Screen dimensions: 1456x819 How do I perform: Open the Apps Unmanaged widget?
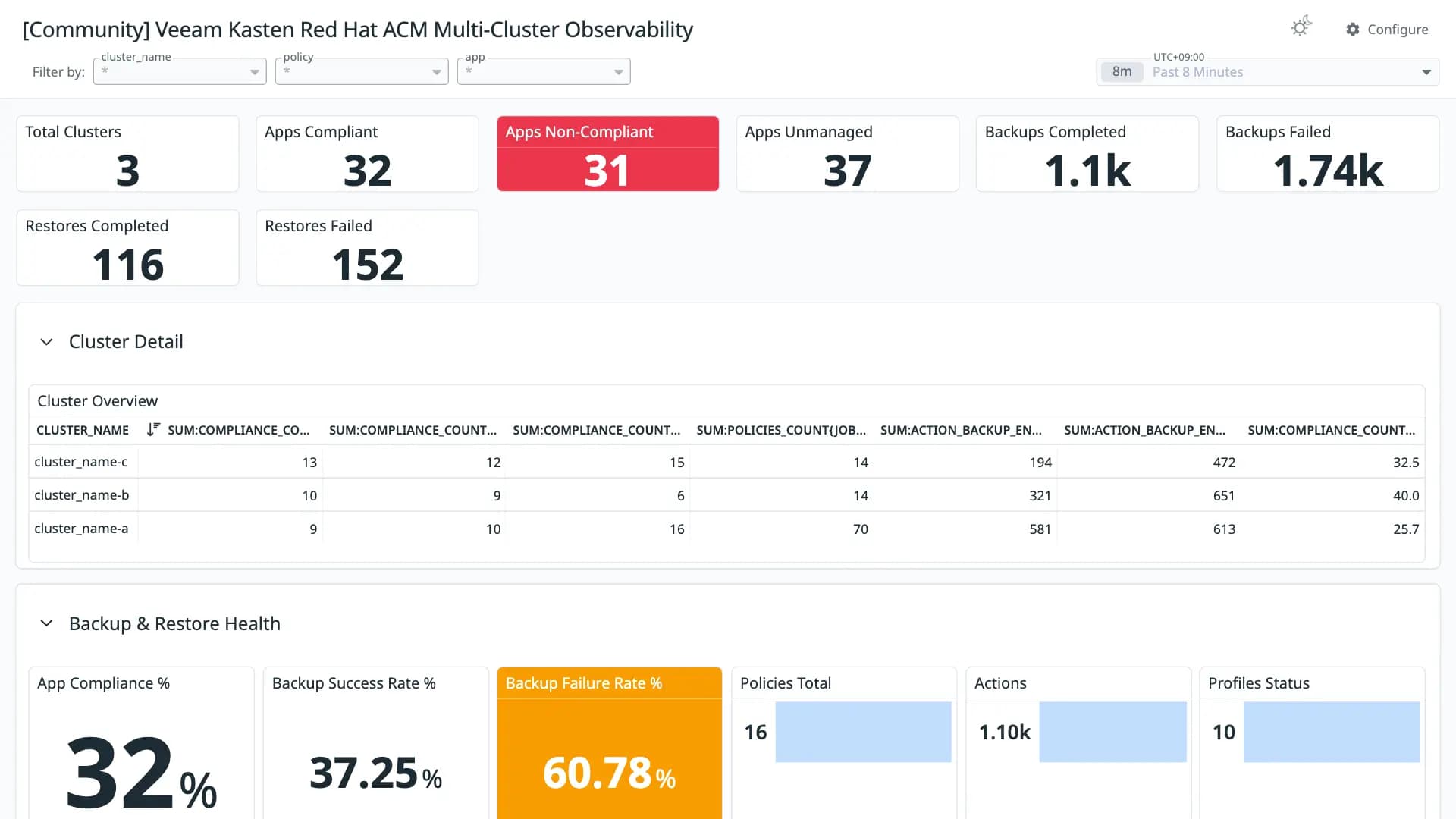point(847,154)
